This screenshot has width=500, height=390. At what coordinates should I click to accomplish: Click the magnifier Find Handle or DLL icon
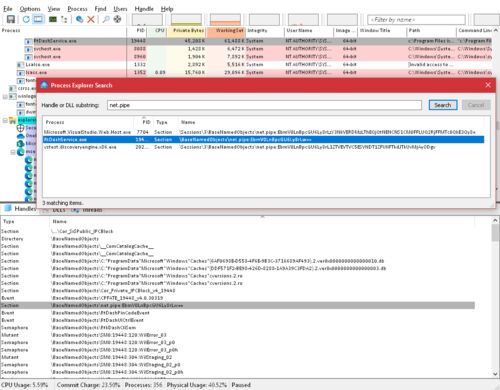tap(106, 19)
